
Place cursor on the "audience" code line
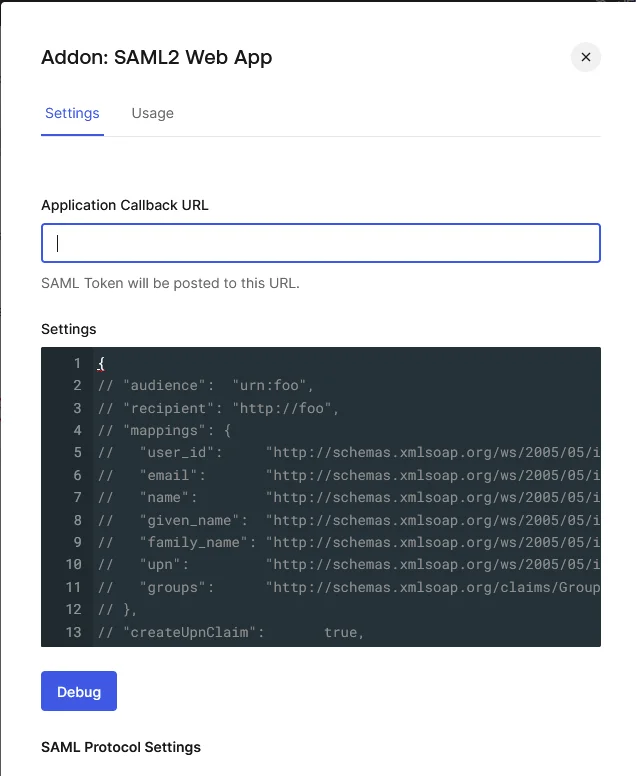click(205, 386)
